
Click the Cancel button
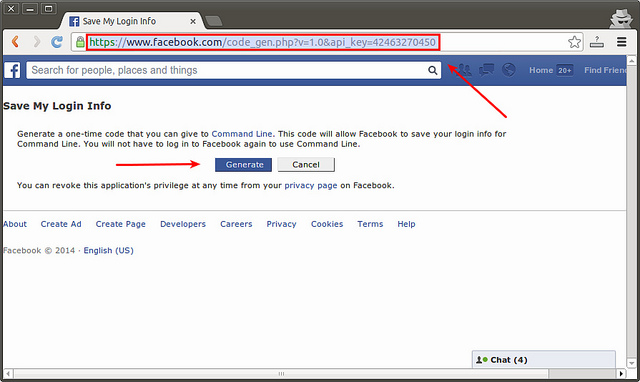coord(306,164)
